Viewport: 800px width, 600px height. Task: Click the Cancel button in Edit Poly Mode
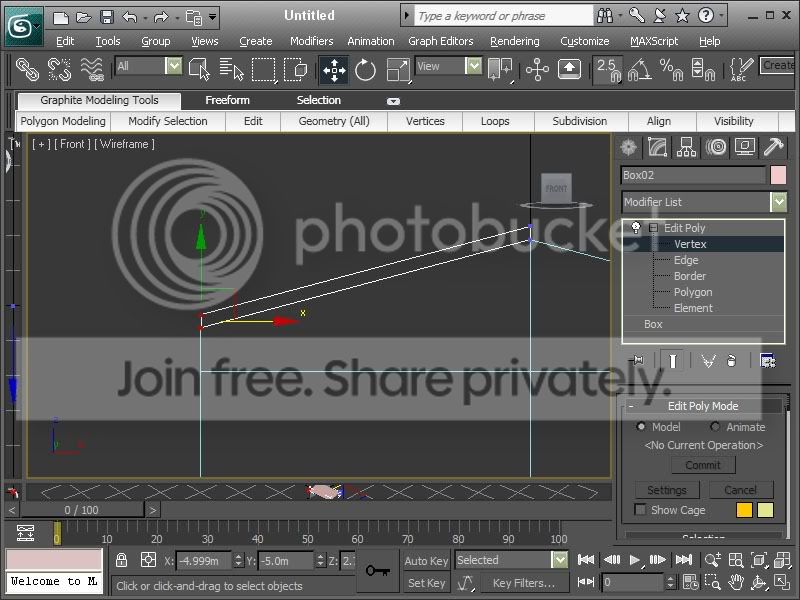pos(740,490)
